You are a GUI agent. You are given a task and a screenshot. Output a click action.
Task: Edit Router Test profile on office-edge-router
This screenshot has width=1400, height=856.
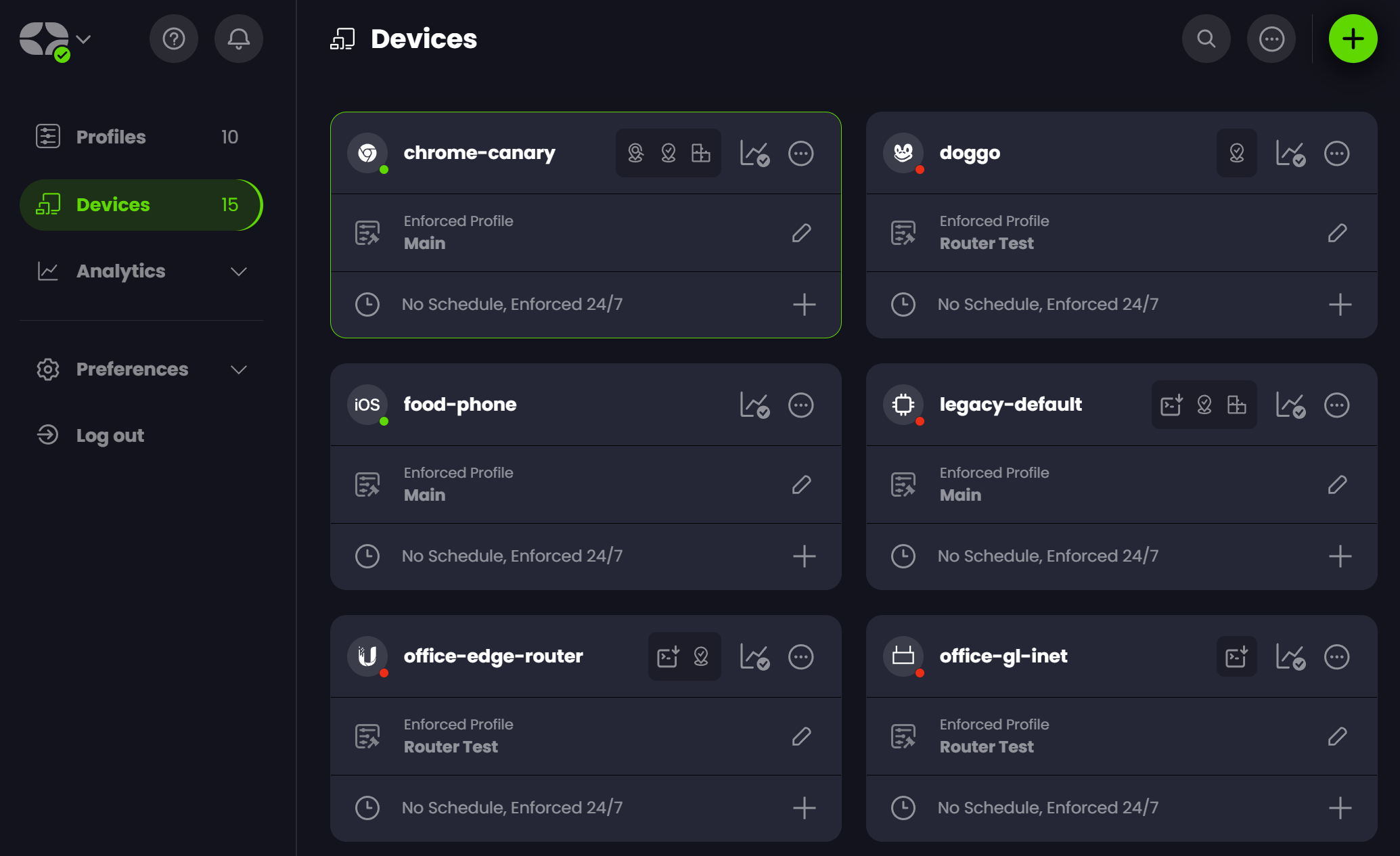click(x=801, y=736)
